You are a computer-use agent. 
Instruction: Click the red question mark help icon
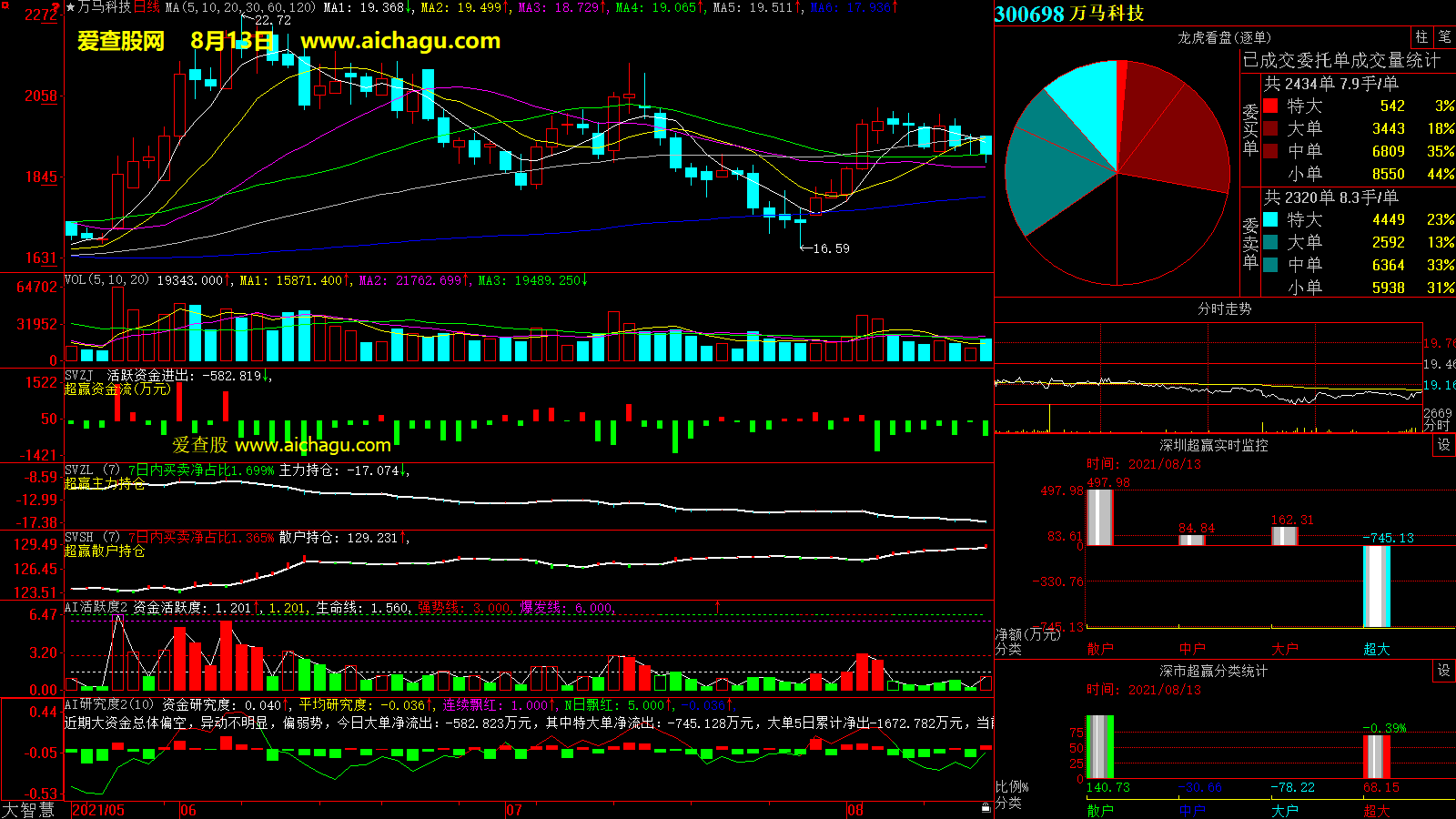click(x=56, y=6)
